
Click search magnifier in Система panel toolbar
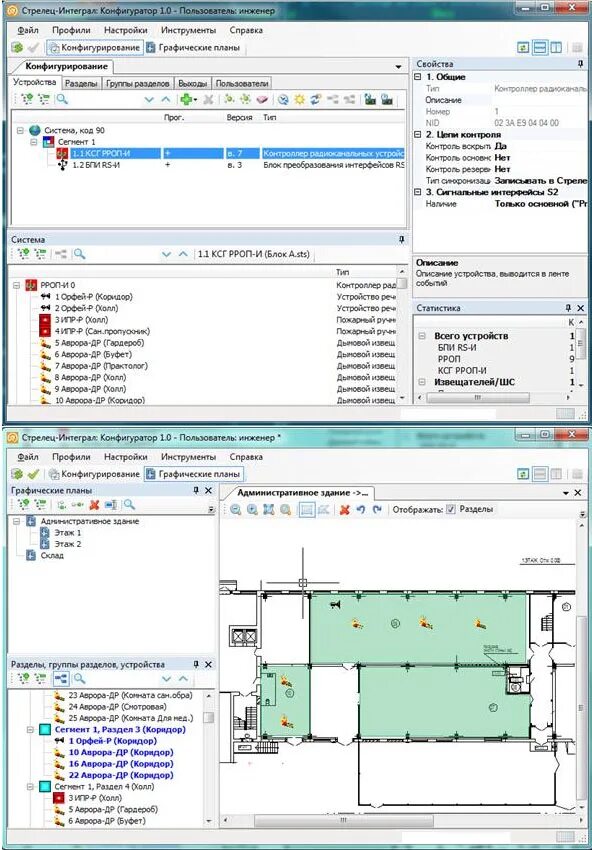(79, 254)
